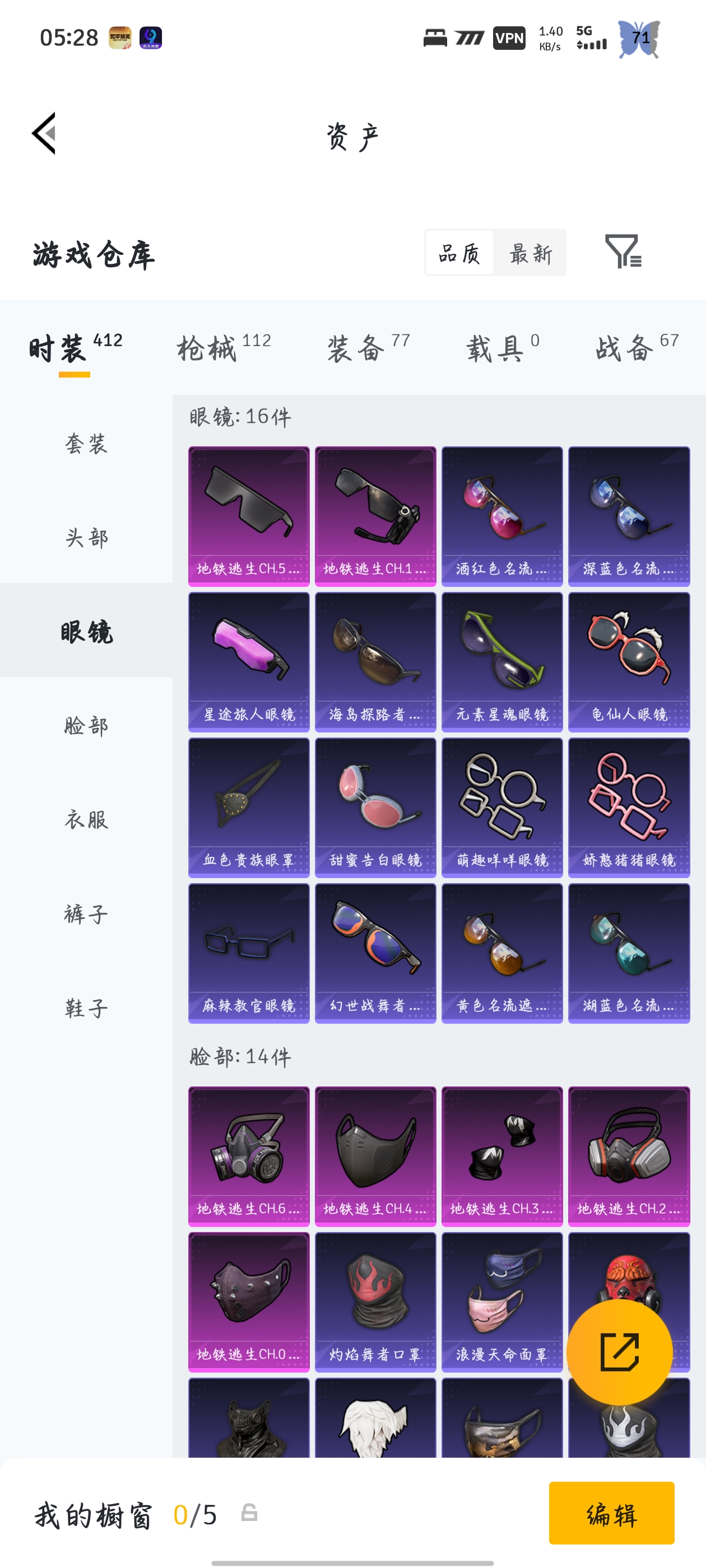
Task: Select the 血色贵族眼罩 eyepatch item
Action: (x=249, y=807)
